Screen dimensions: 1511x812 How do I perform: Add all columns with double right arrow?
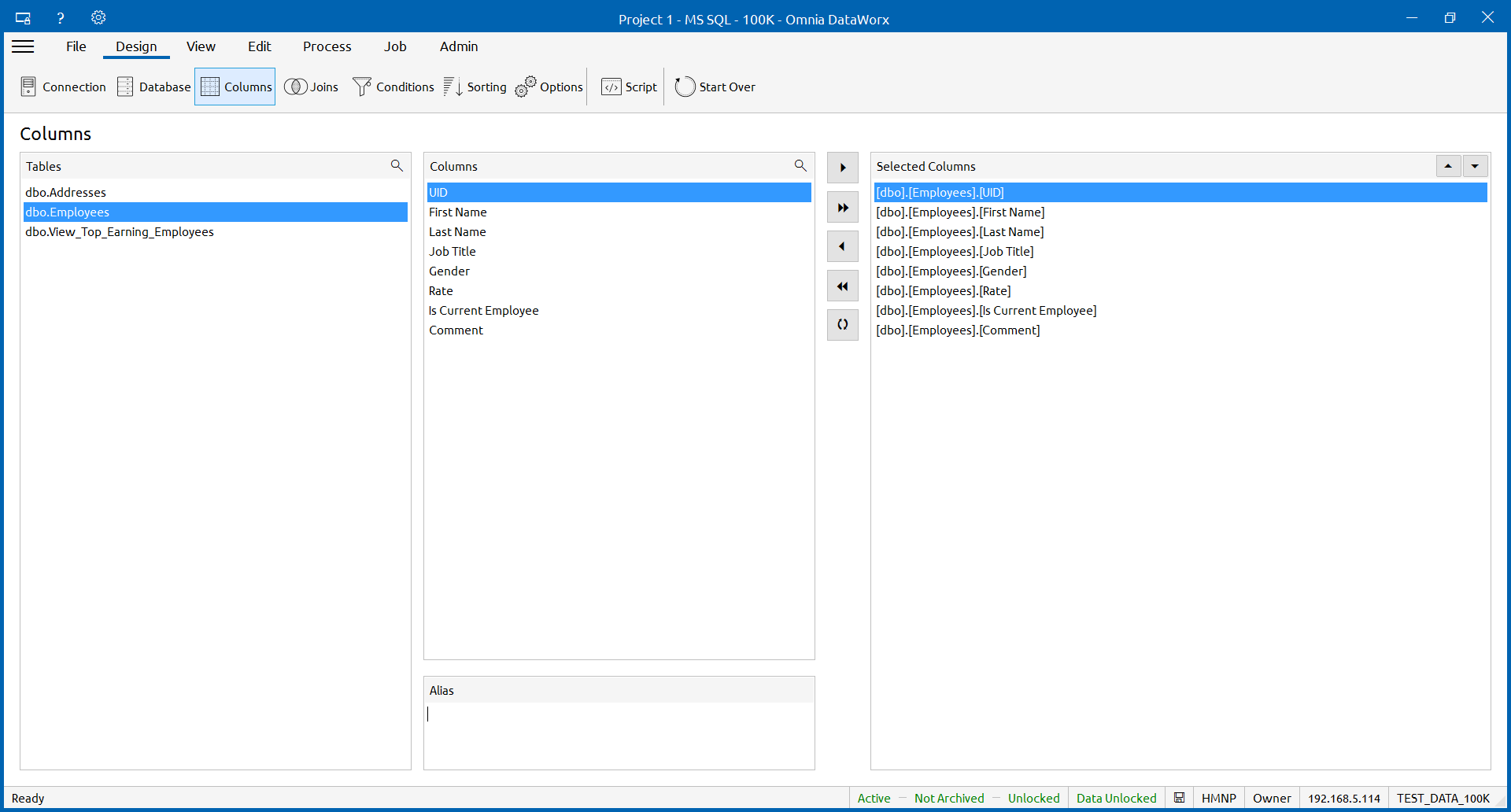coord(842,208)
